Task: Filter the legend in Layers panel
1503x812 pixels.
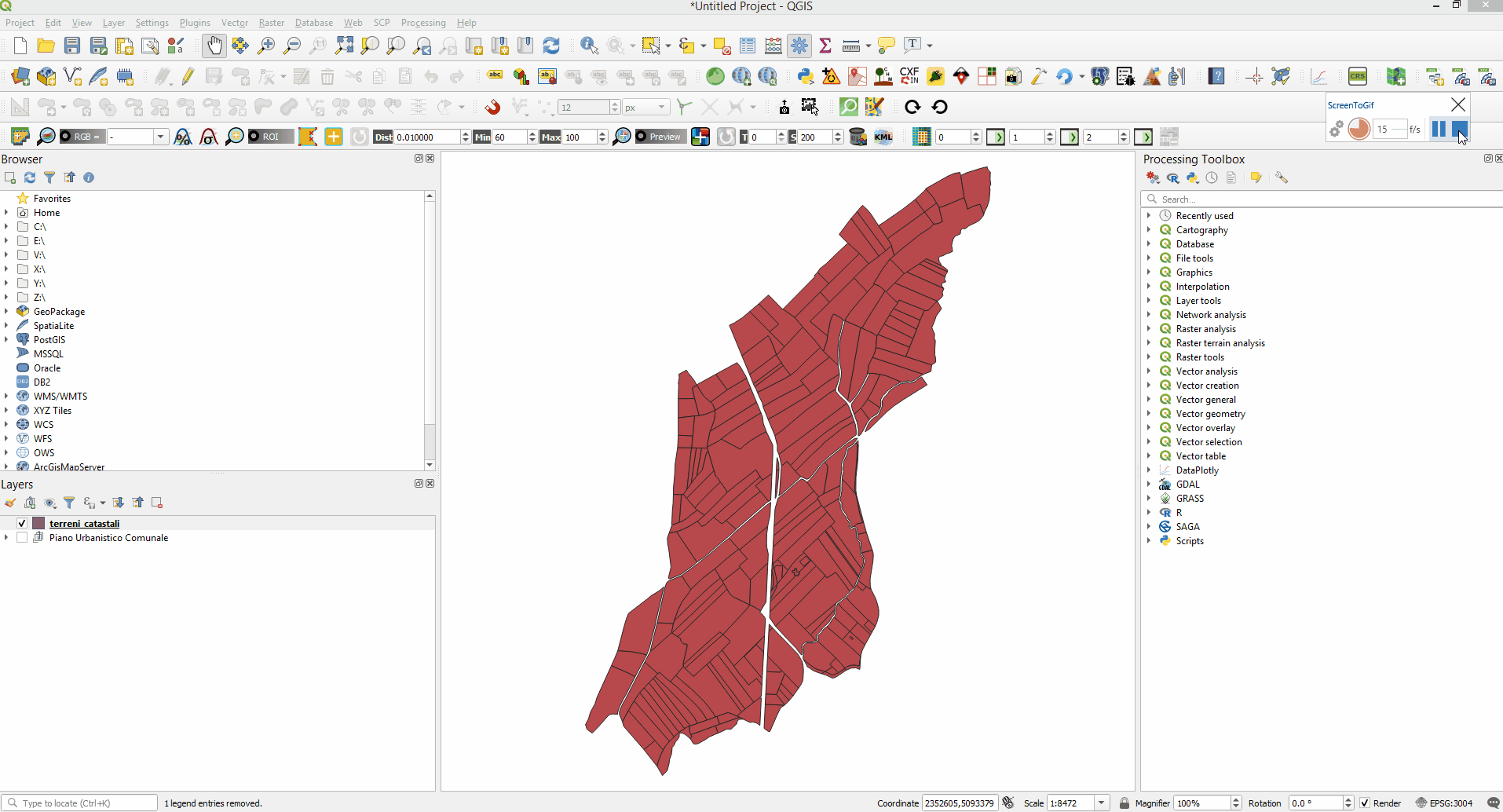Action: point(69,503)
